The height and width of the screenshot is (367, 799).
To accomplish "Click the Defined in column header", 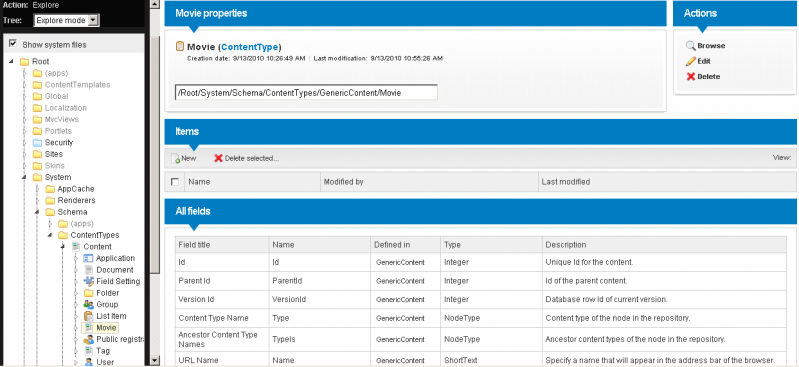I will [405, 245].
